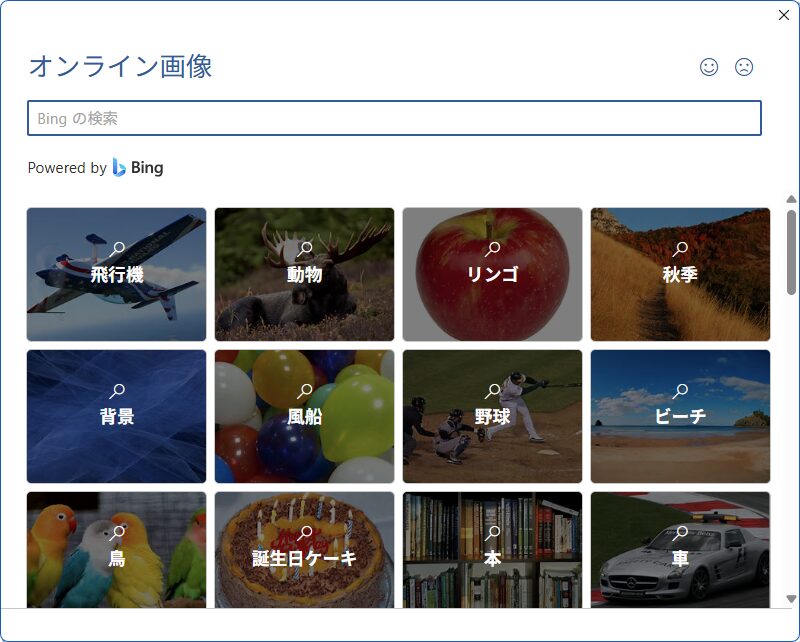The height and width of the screenshot is (642, 800).
Task: Choose the リンゴ apple category tile
Action: 492,274
